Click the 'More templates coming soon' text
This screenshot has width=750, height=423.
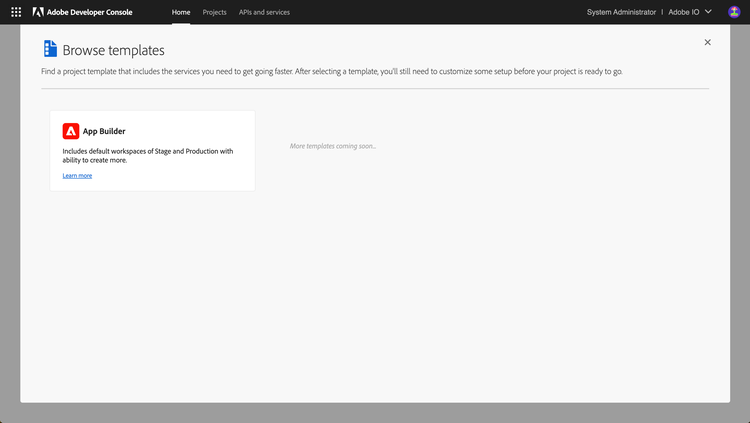pyautogui.click(x=333, y=146)
